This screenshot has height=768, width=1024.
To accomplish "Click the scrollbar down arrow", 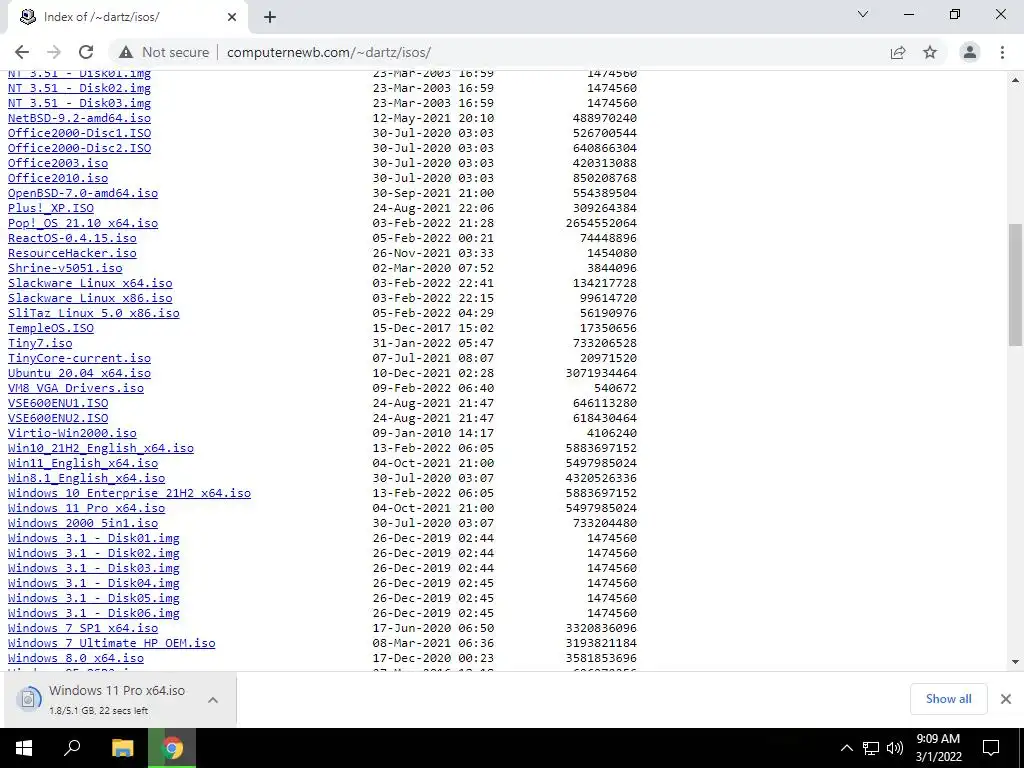I will [x=1016, y=662].
